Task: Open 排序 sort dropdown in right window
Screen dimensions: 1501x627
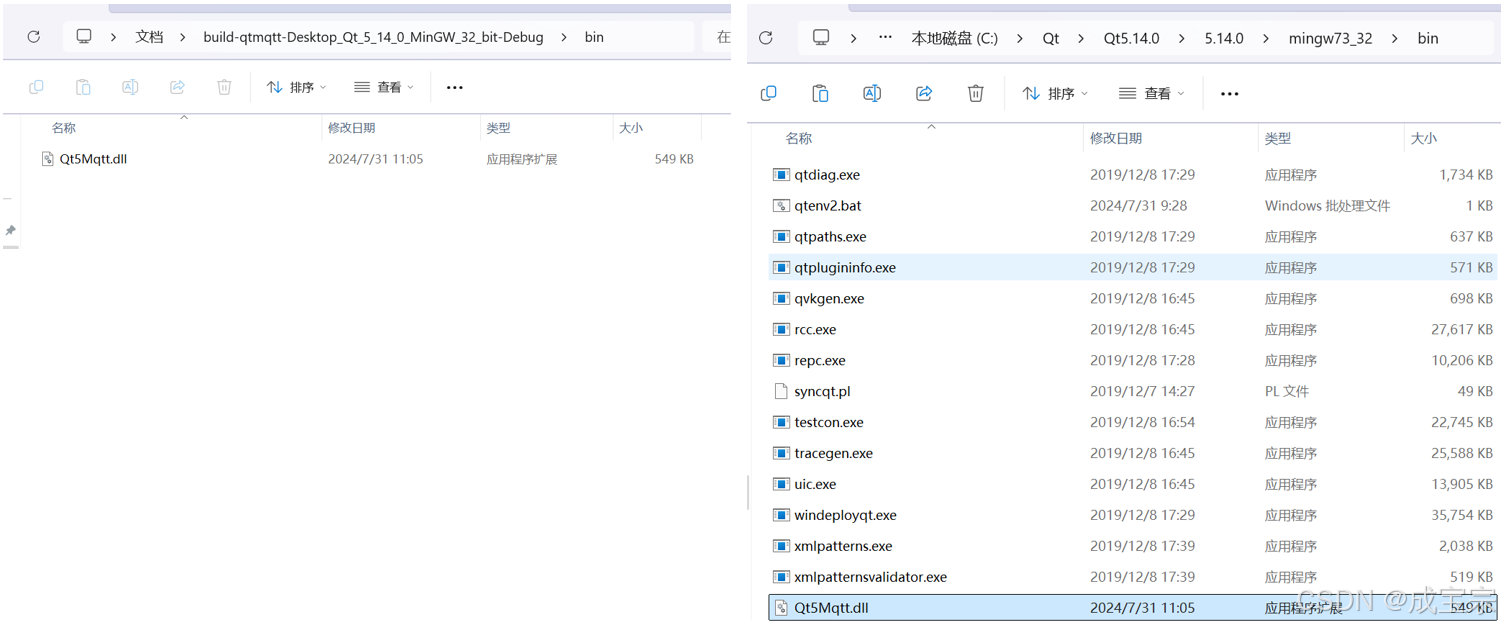Action: pyautogui.click(x=1055, y=93)
